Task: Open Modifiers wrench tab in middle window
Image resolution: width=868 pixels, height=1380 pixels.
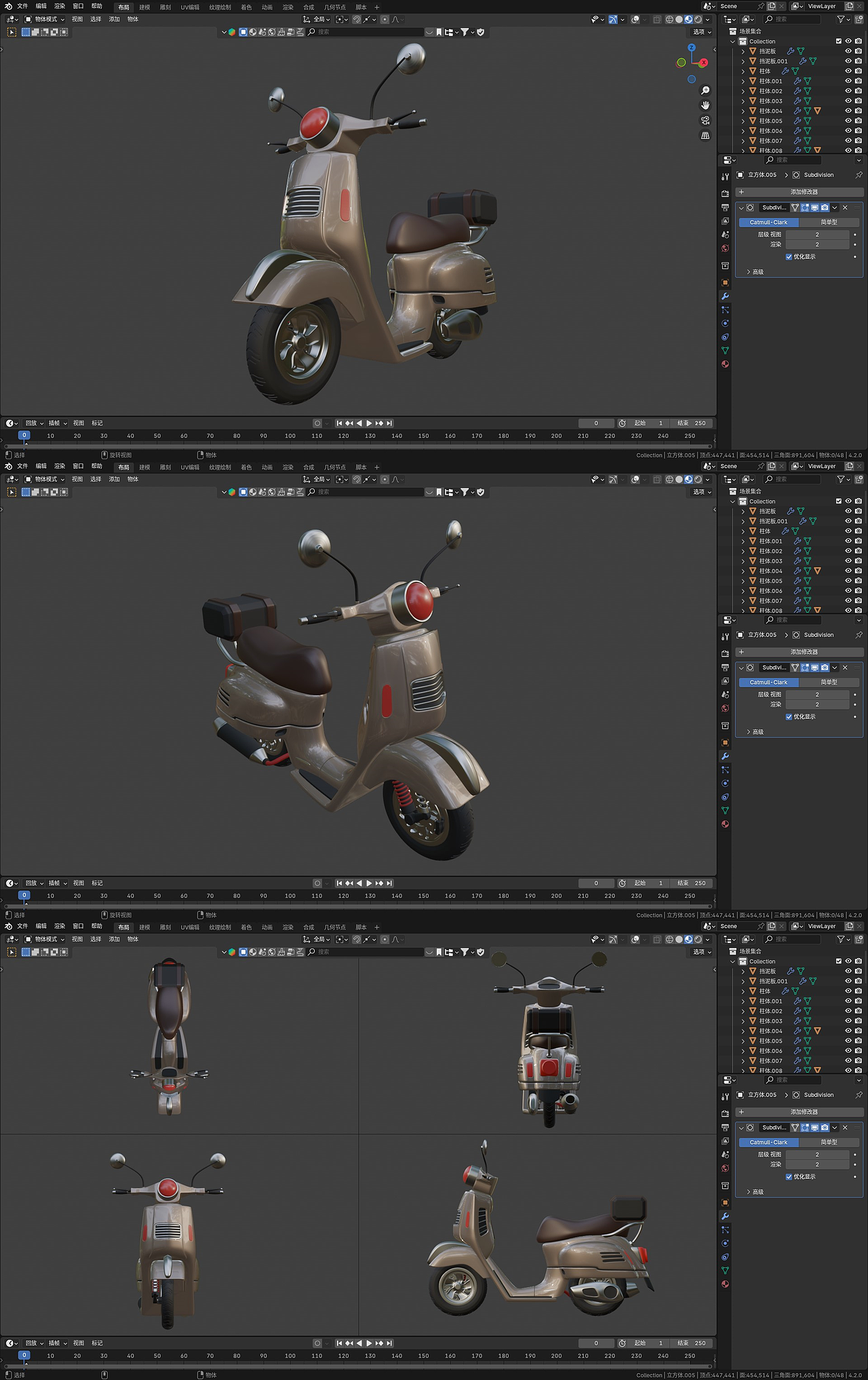Action: (725, 756)
